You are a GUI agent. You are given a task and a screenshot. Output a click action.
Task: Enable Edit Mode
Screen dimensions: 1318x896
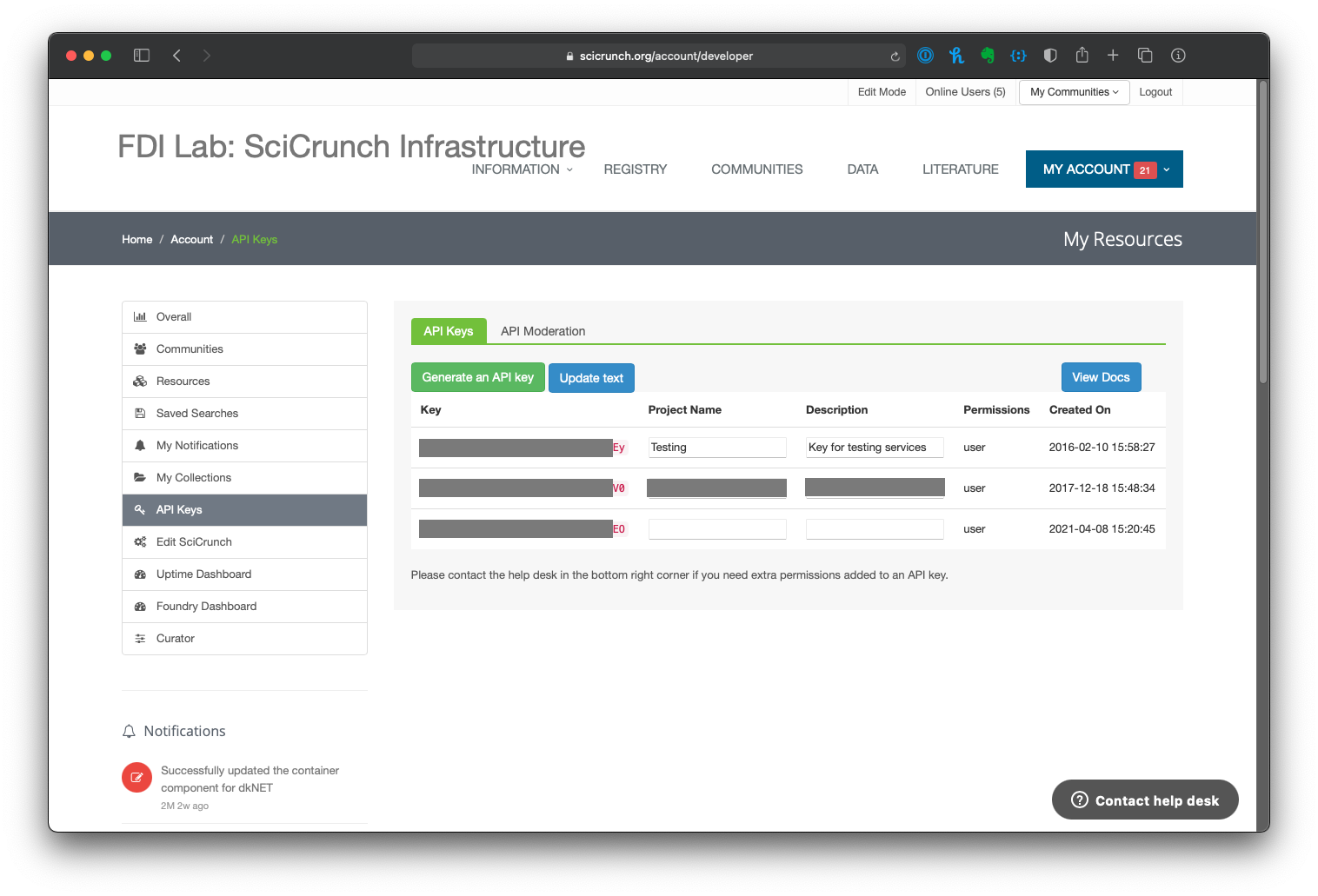(882, 91)
